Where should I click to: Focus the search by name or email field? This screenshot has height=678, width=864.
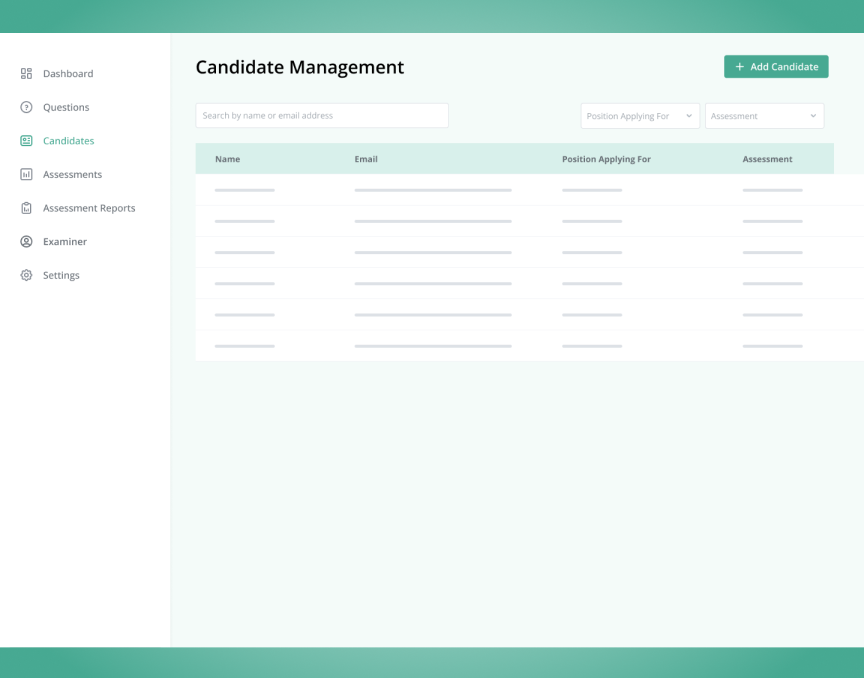321,116
